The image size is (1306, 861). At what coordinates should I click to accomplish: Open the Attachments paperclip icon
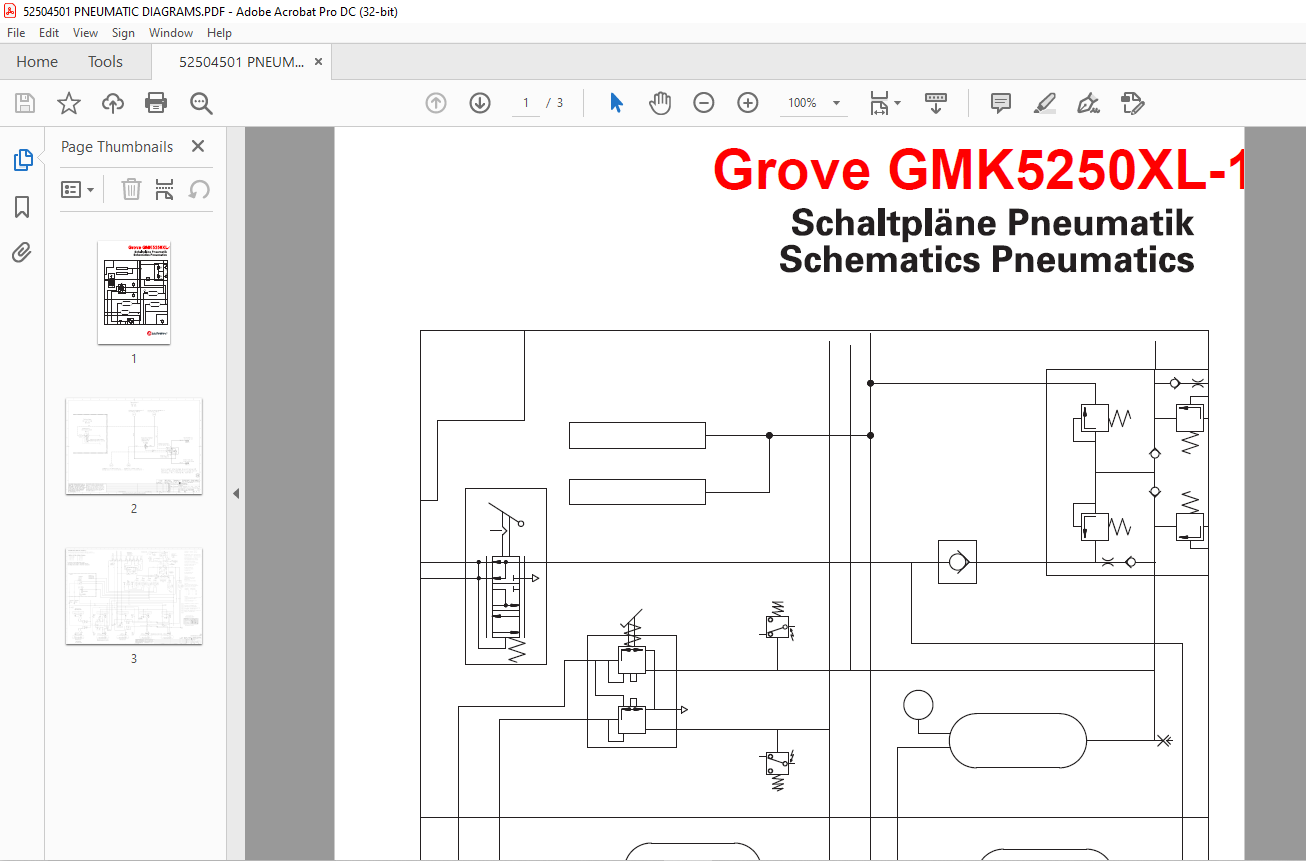tap(22, 252)
